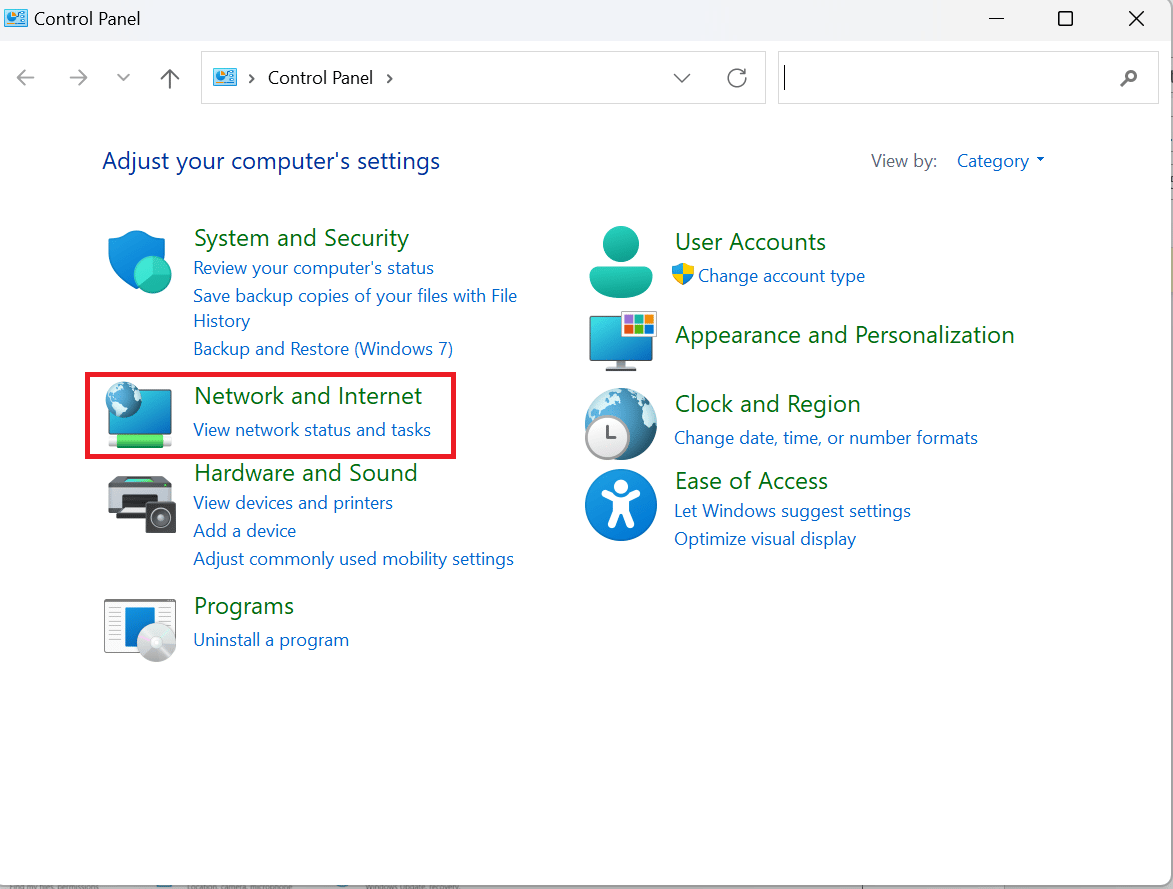Click the User Accounts person icon
1173x889 pixels.
(621, 262)
